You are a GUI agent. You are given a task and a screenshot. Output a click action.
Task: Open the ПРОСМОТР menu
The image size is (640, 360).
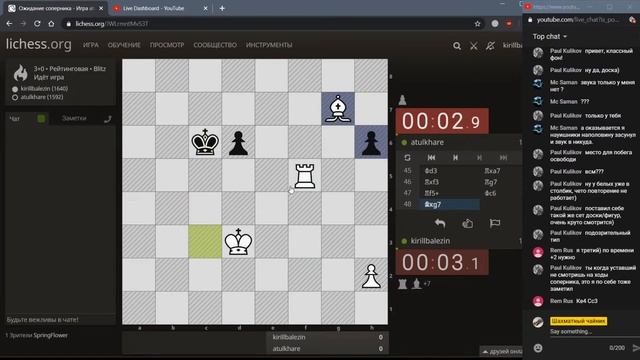(167, 45)
